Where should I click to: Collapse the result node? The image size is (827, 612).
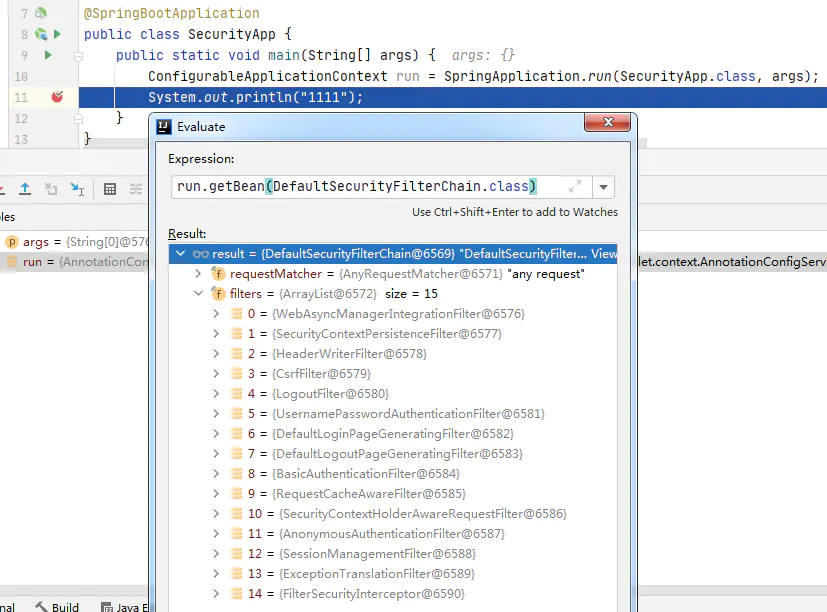point(180,254)
